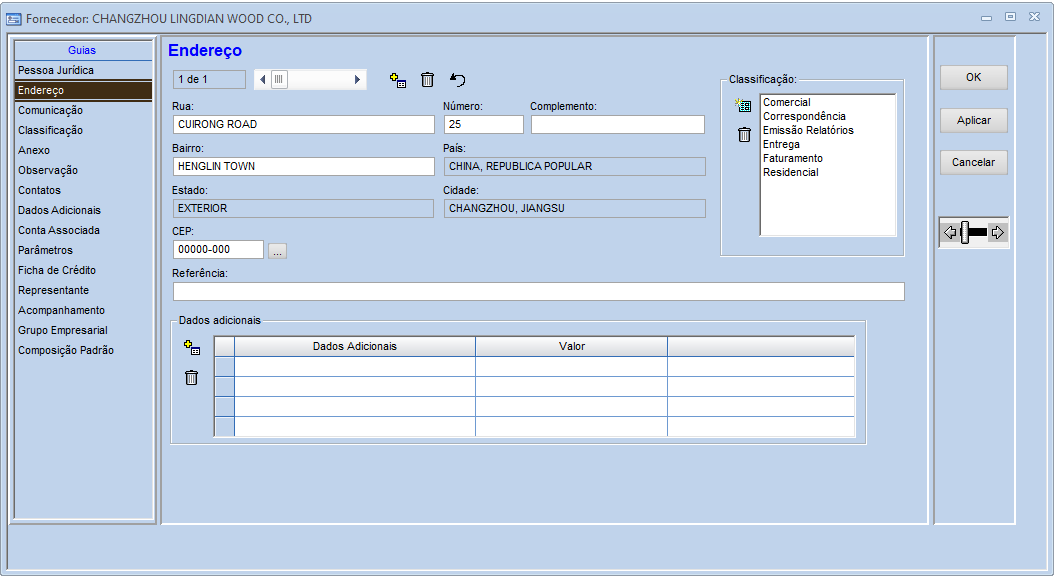Select Contatos in the Guias list
This screenshot has height=576, width=1054.
[39, 190]
